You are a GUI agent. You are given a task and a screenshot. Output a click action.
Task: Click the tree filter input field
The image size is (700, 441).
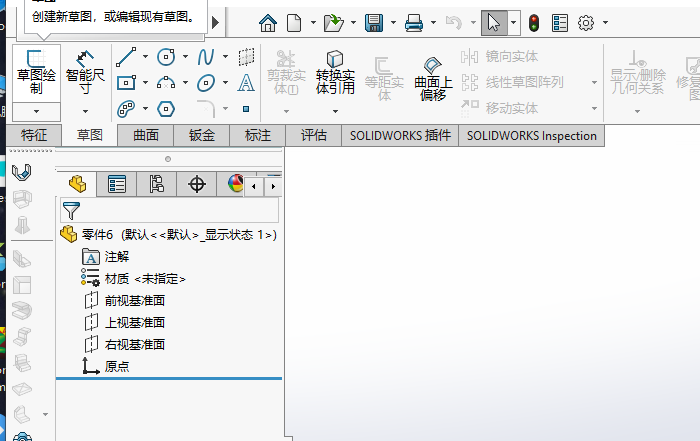170,210
